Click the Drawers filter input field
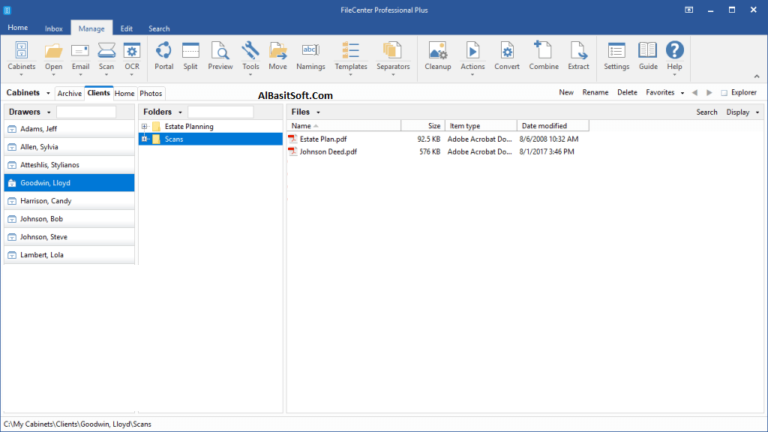The image size is (768, 432). (86, 112)
